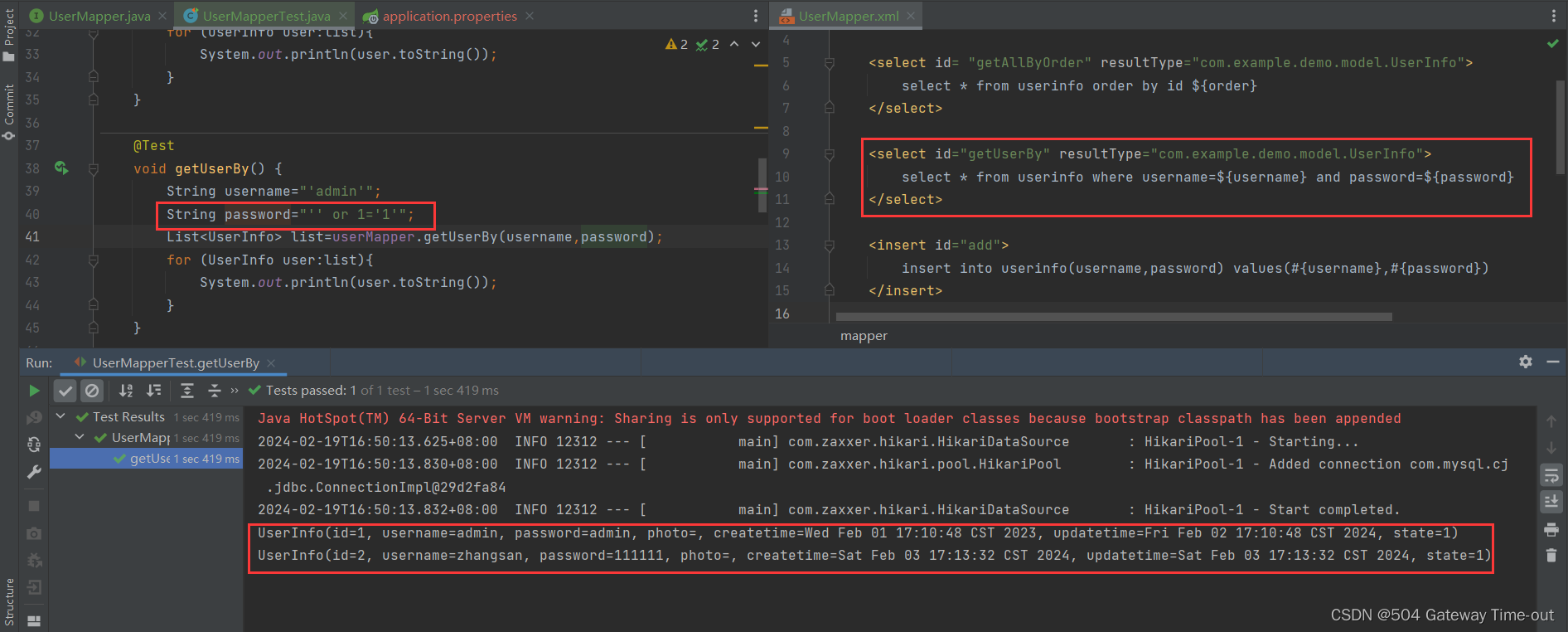
Task: Toggle show ignored tests button
Action: (92, 390)
